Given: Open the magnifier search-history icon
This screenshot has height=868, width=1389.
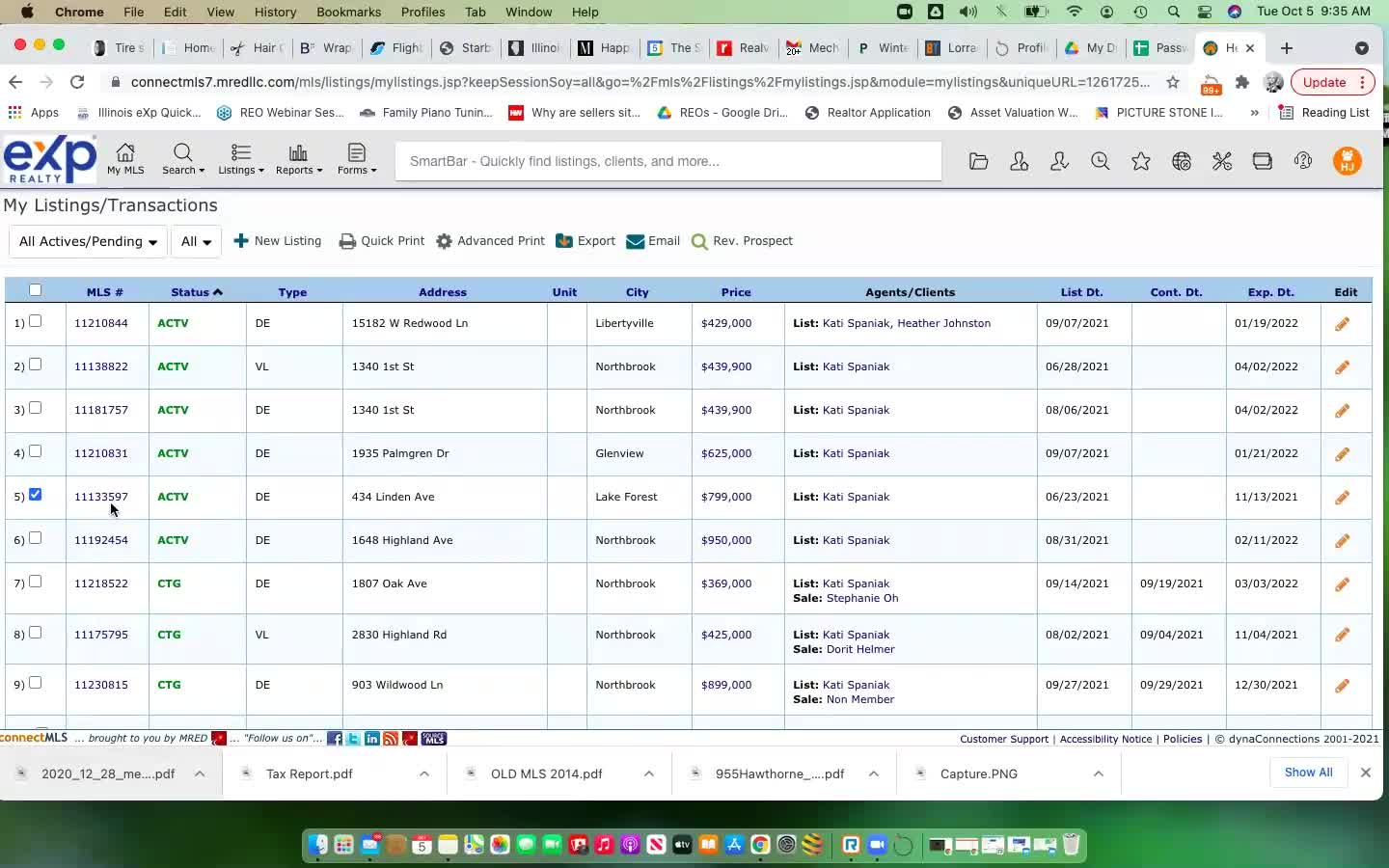Looking at the screenshot, I should pyautogui.click(x=1100, y=161).
